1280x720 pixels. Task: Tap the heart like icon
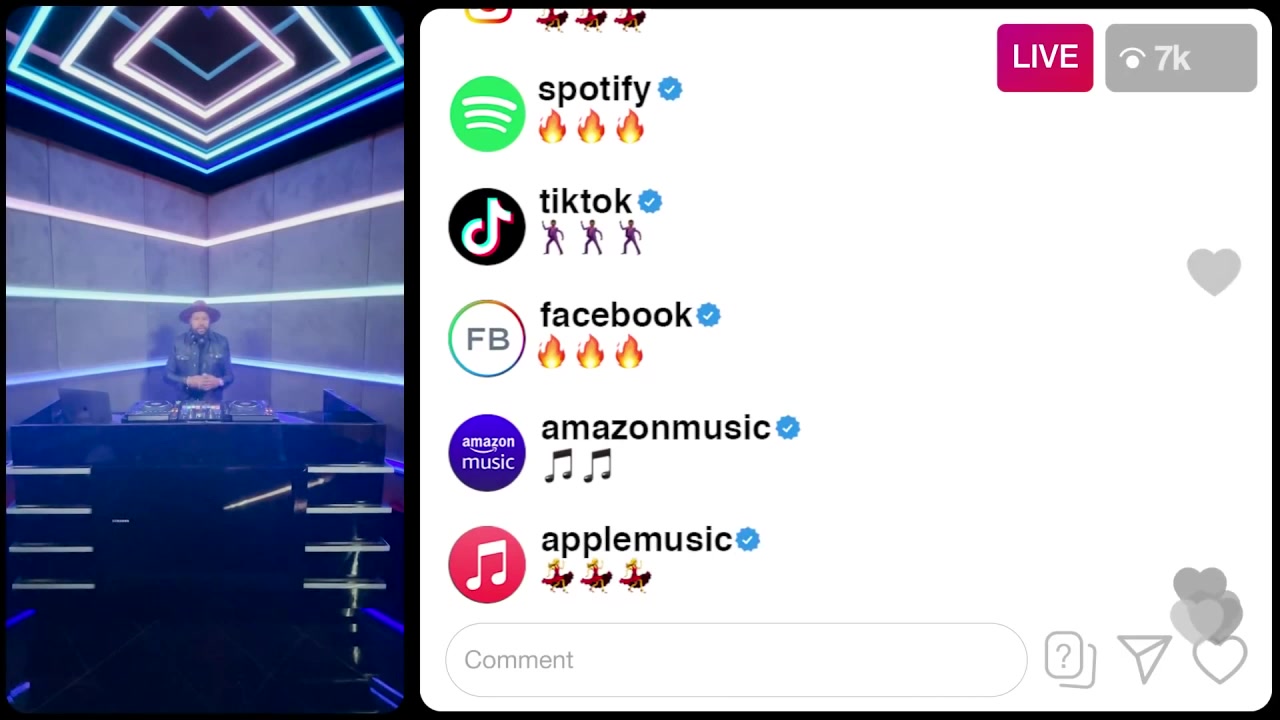[1220, 660]
